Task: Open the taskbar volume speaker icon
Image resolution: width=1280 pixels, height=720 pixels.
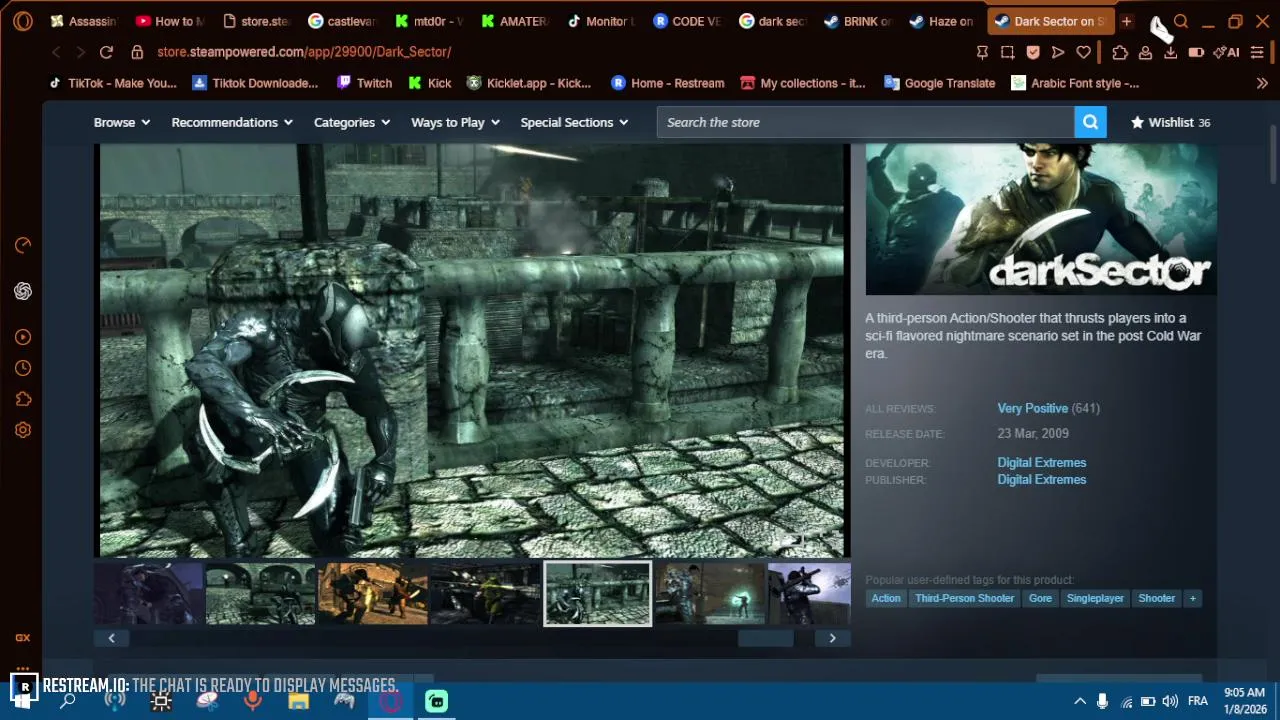Action: coord(1170,701)
